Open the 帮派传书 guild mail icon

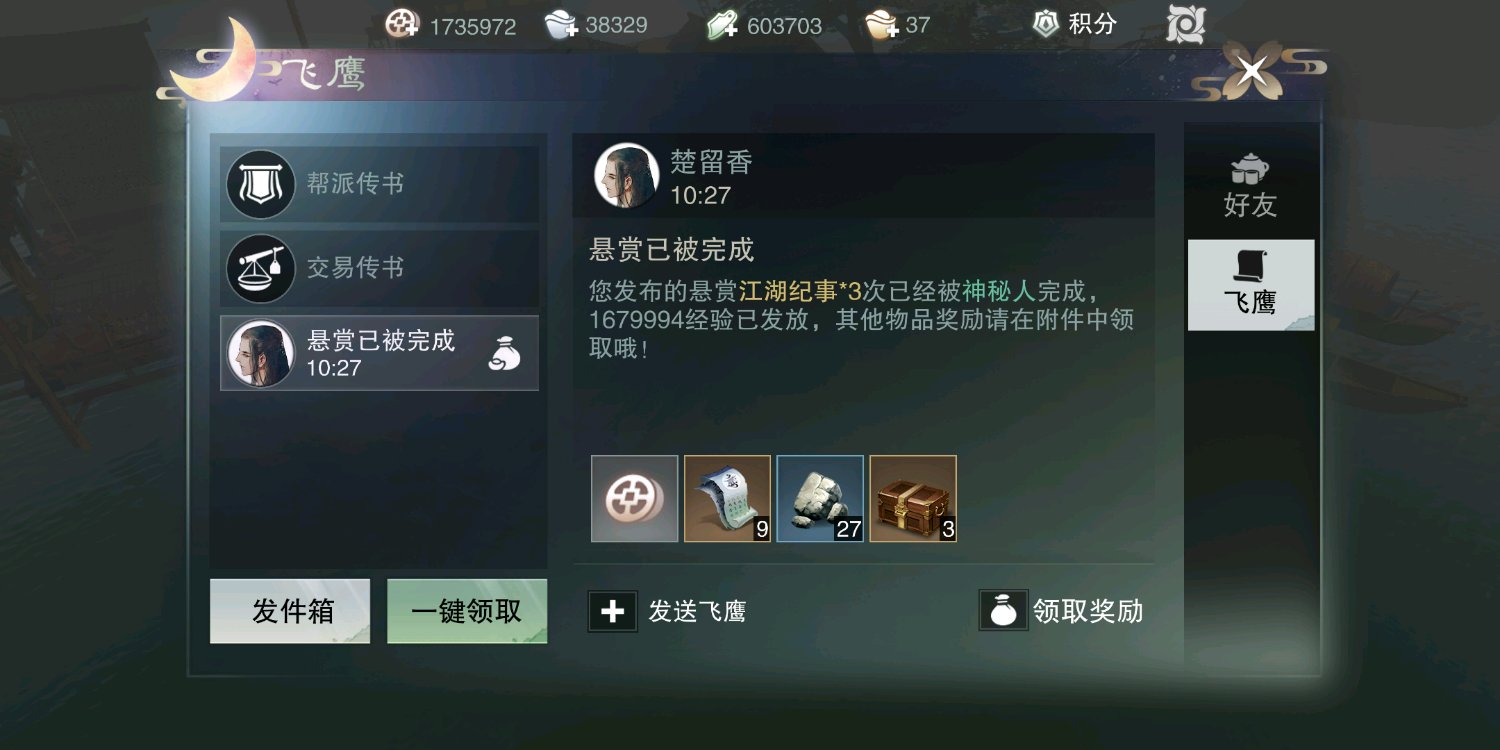coord(260,184)
